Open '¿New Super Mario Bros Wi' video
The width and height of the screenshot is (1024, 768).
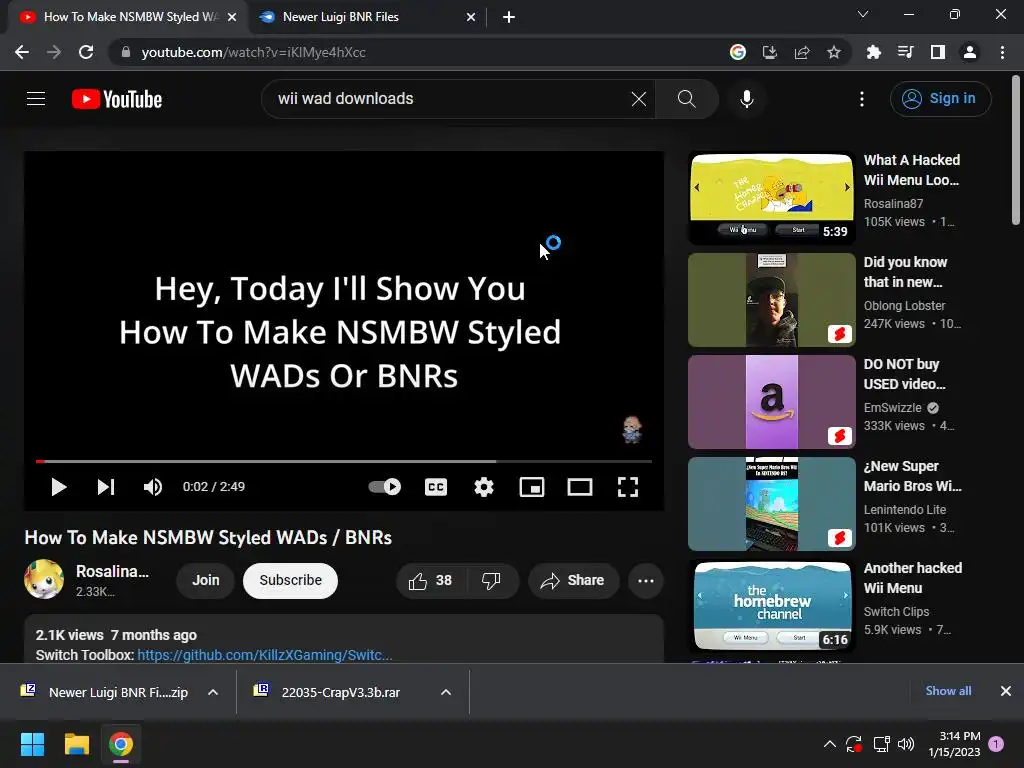point(771,504)
